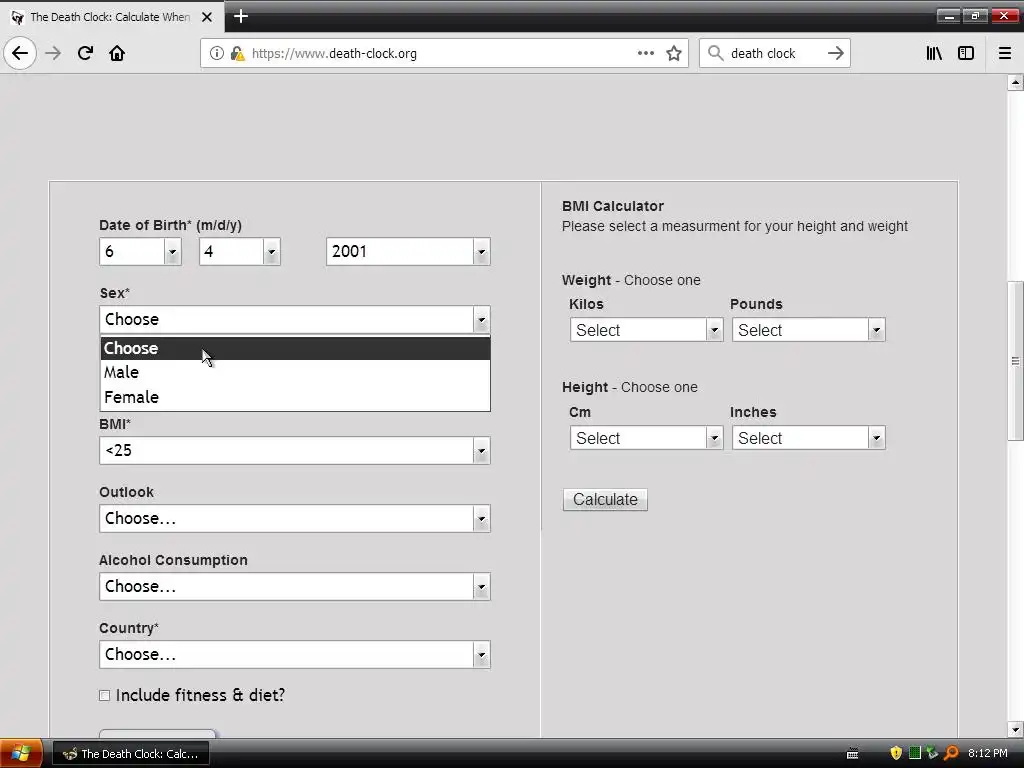Image resolution: width=1024 pixels, height=768 pixels.
Task: Select Male in the Sex list
Action: pyautogui.click(x=295, y=372)
